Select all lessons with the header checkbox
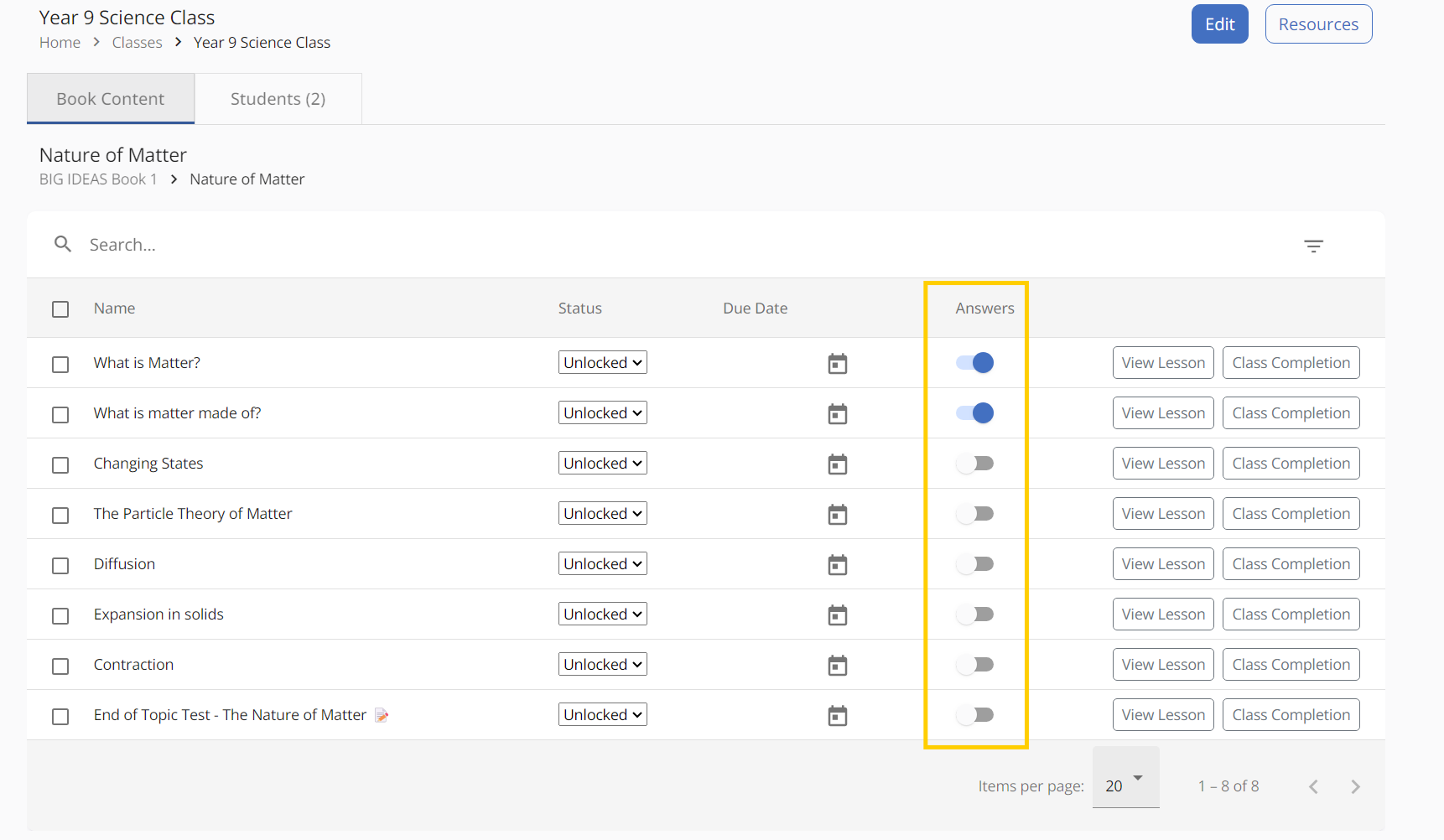The width and height of the screenshot is (1444, 840). pos(60,309)
